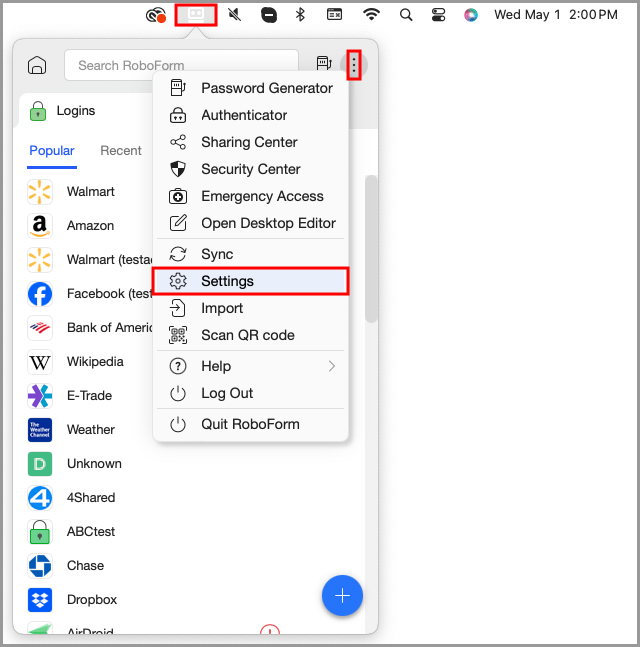
Task: Open Authenticator from the menu
Action: pos(250,115)
